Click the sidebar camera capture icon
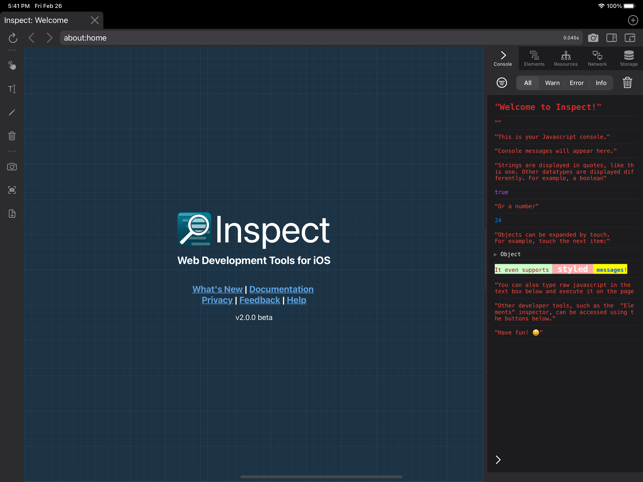 click(x=12, y=167)
